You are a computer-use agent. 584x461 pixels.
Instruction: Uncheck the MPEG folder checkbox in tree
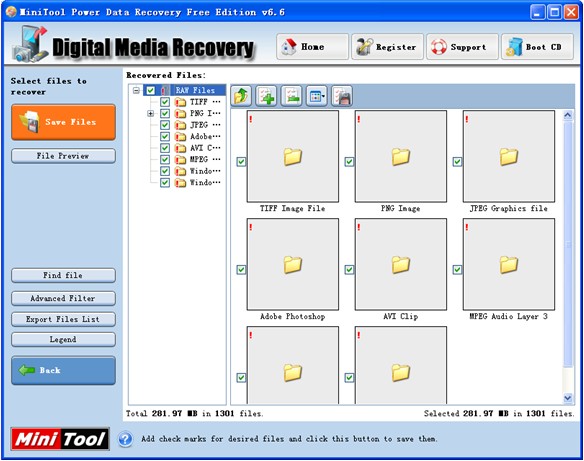(x=165, y=160)
